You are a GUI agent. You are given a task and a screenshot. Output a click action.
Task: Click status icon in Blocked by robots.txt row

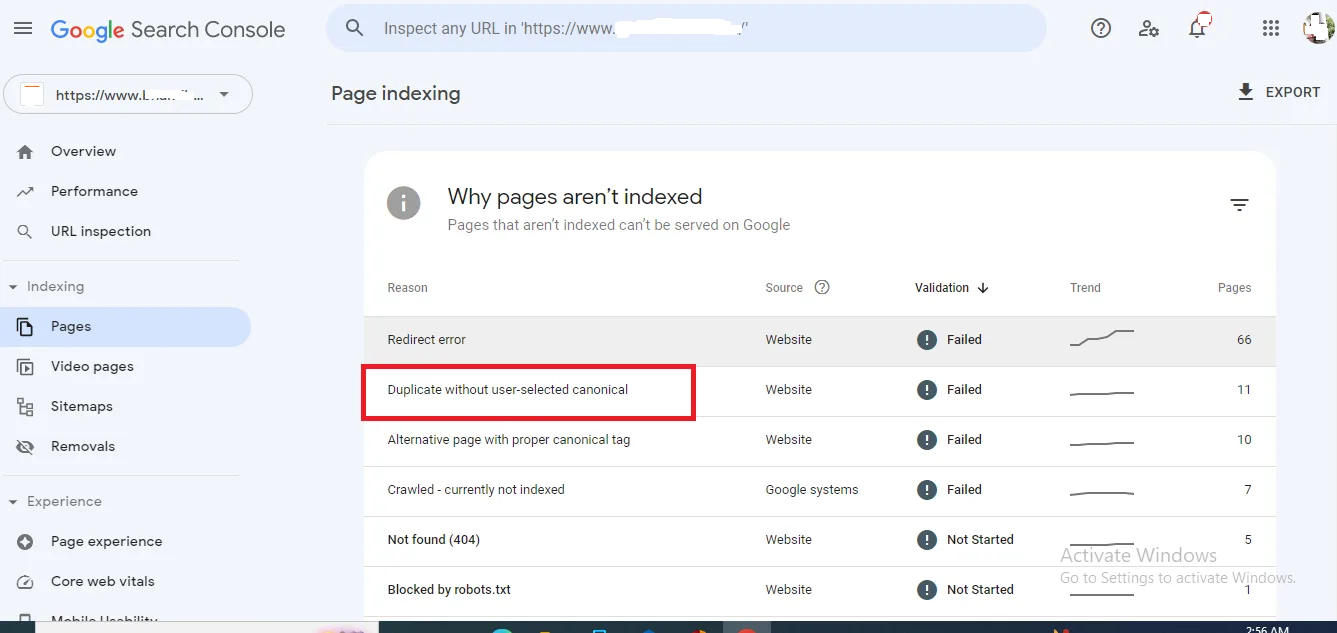click(927, 590)
